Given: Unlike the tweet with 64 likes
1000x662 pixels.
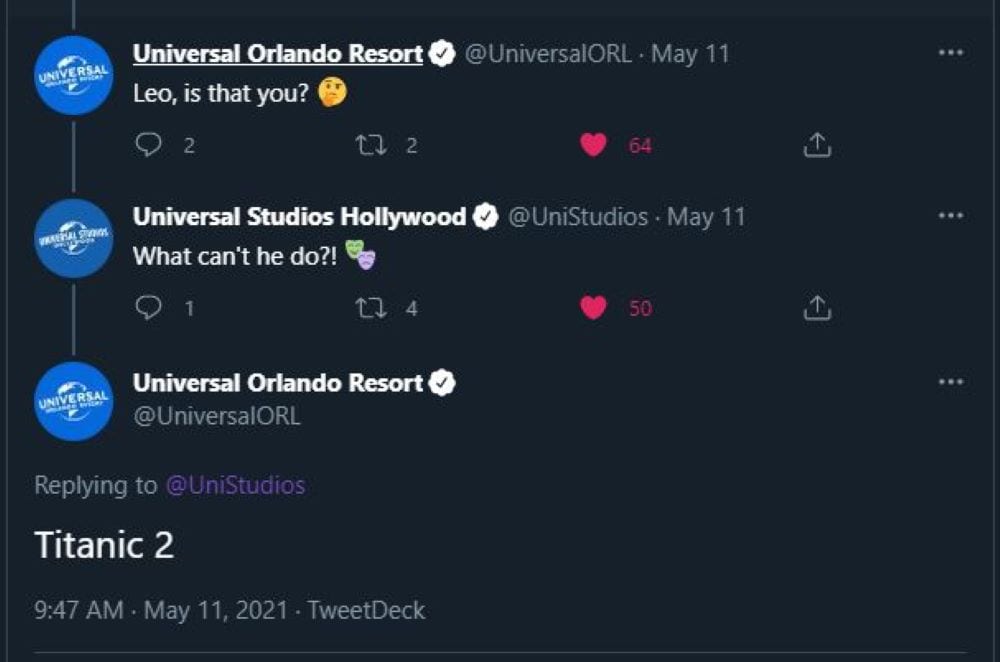Looking at the screenshot, I should [x=593, y=145].
